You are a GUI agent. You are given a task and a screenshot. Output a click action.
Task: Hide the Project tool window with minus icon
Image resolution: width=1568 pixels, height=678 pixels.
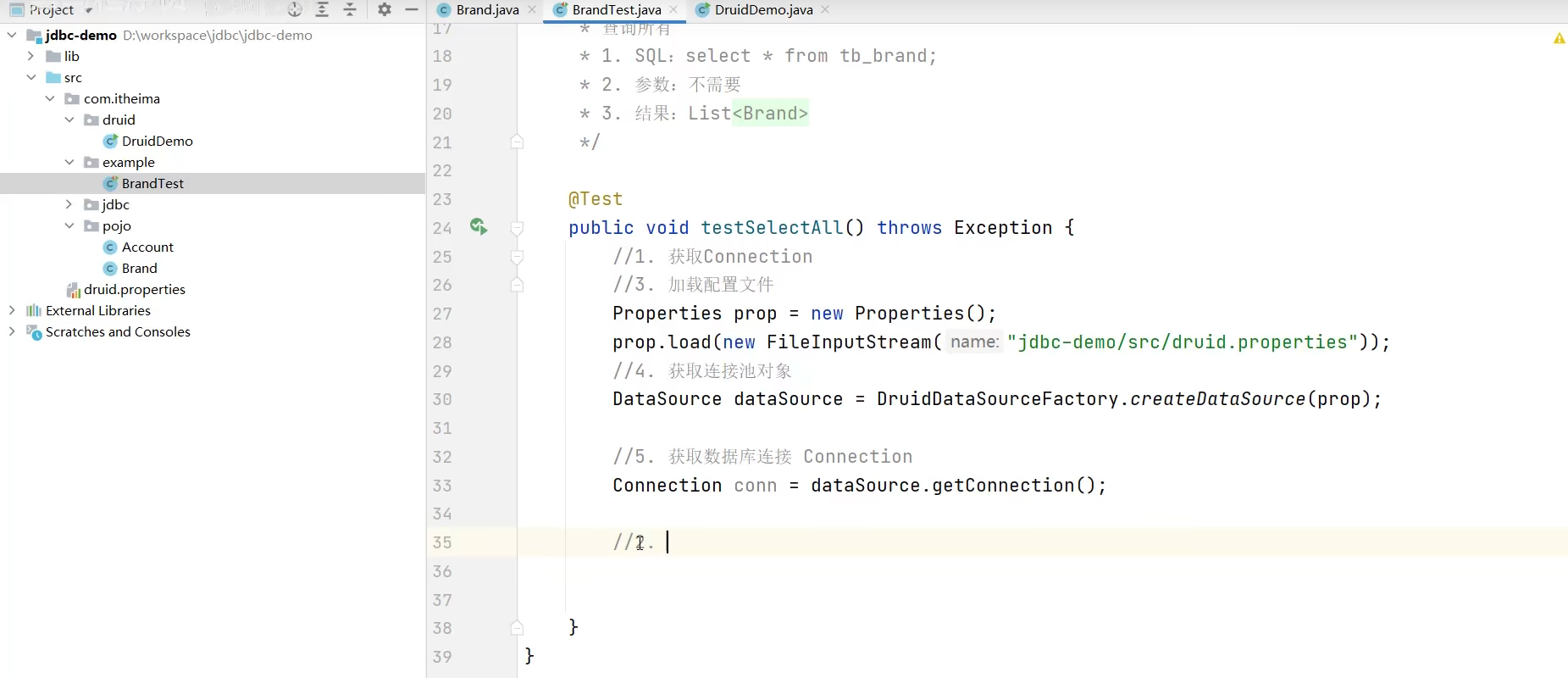pyautogui.click(x=412, y=9)
